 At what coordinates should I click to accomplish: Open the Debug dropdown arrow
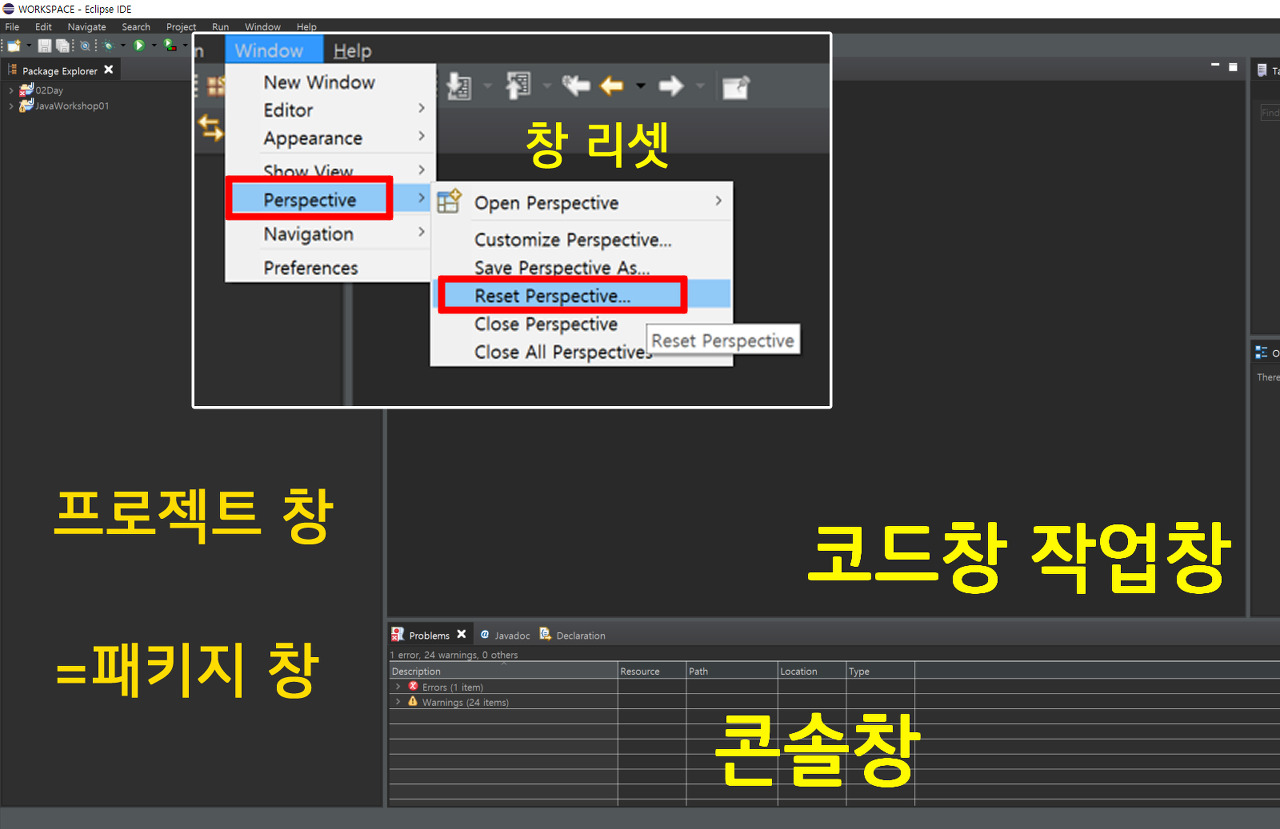point(123,45)
